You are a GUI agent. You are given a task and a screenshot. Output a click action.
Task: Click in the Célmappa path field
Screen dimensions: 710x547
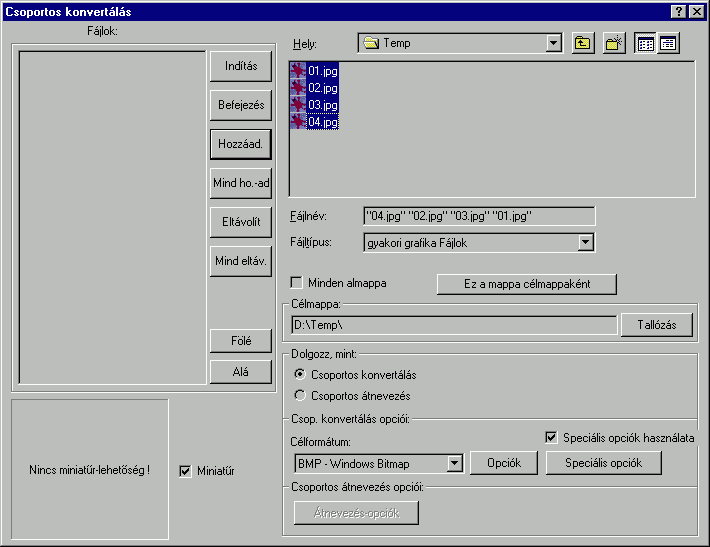[455, 325]
